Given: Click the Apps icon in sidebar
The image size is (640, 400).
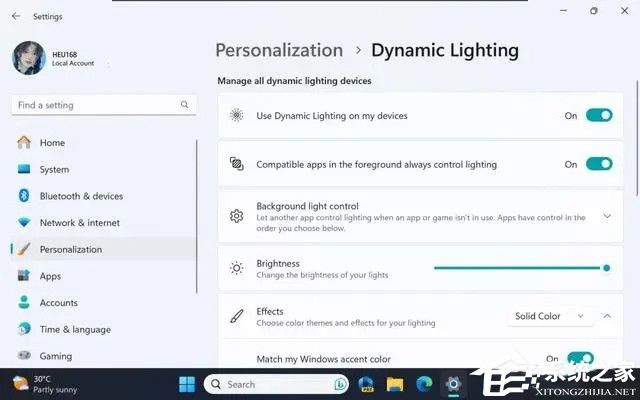Looking at the screenshot, I should [24, 276].
